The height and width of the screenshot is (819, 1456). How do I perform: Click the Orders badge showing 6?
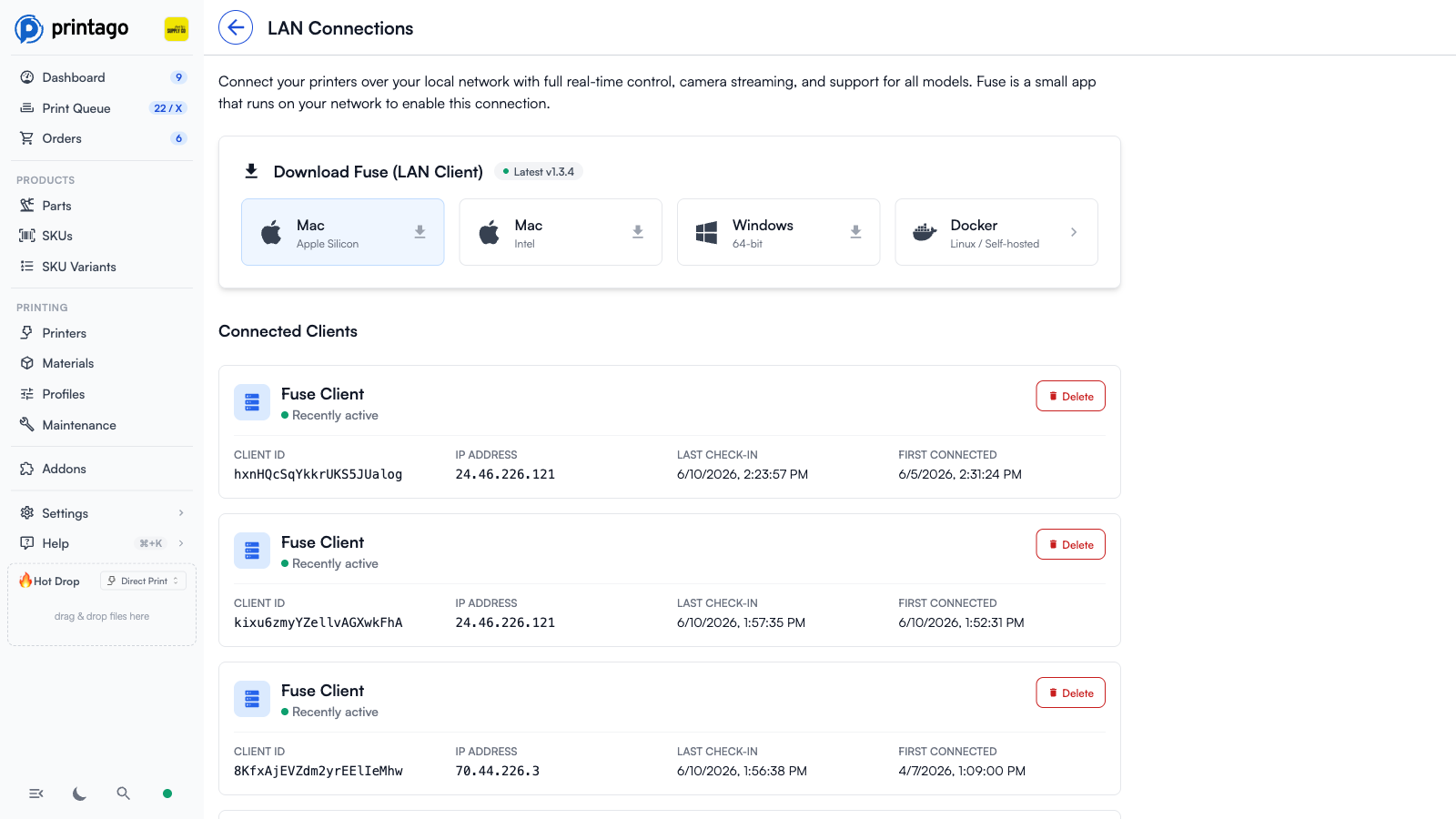pyautogui.click(x=178, y=138)
